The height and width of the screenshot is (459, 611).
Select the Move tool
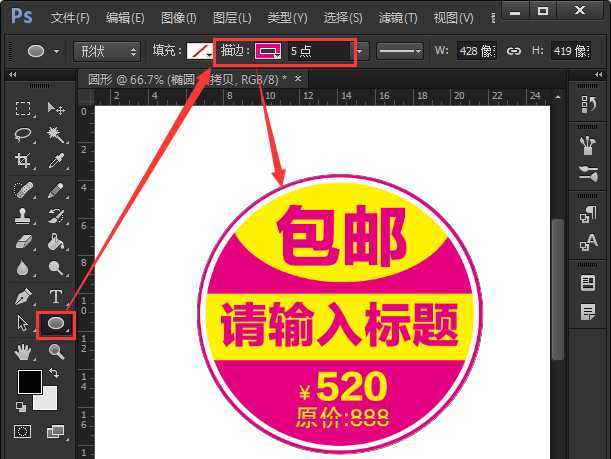[x=56, y=109]
